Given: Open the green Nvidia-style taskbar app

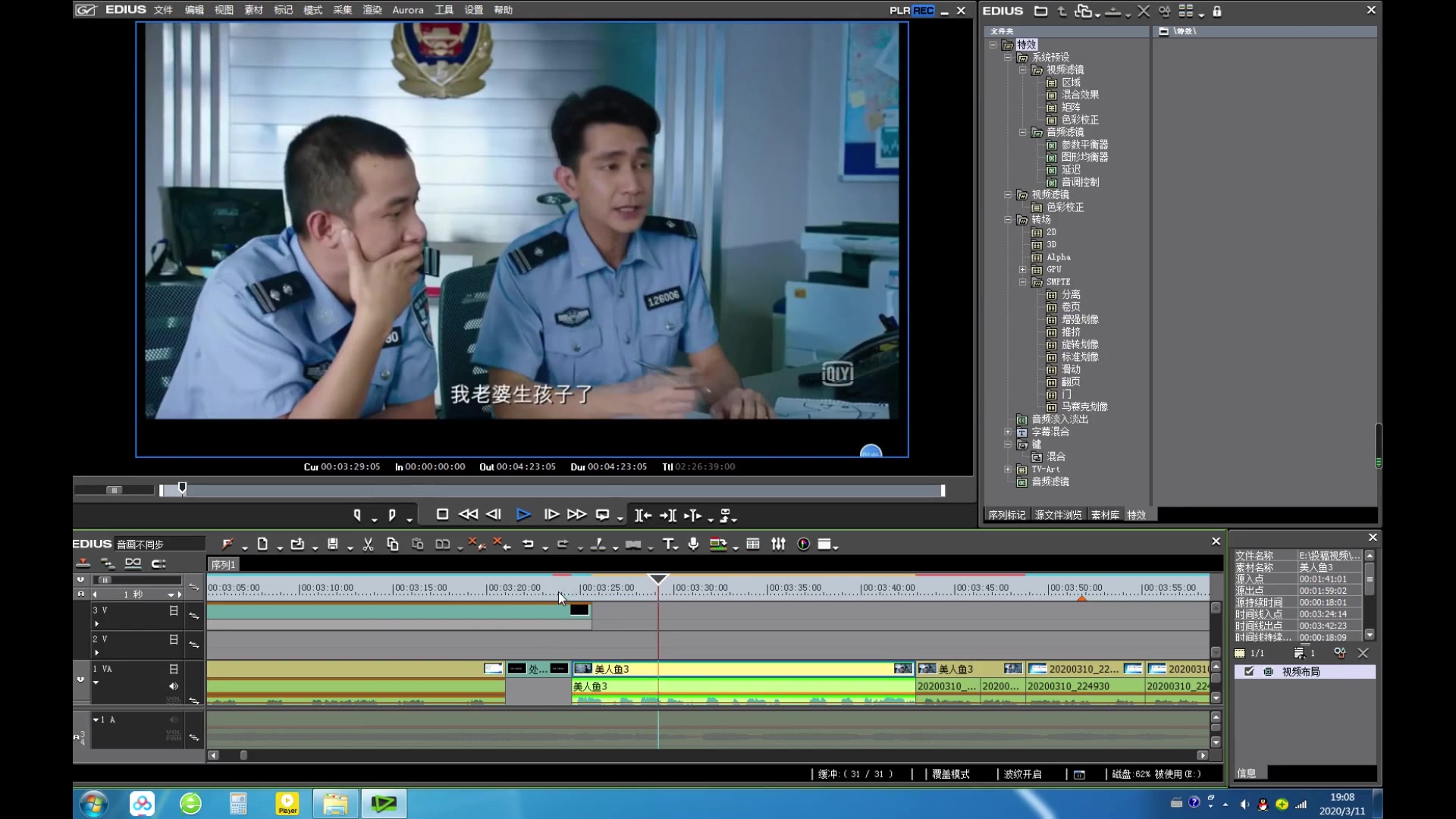Looking at the screenshot, I should 384,803.
